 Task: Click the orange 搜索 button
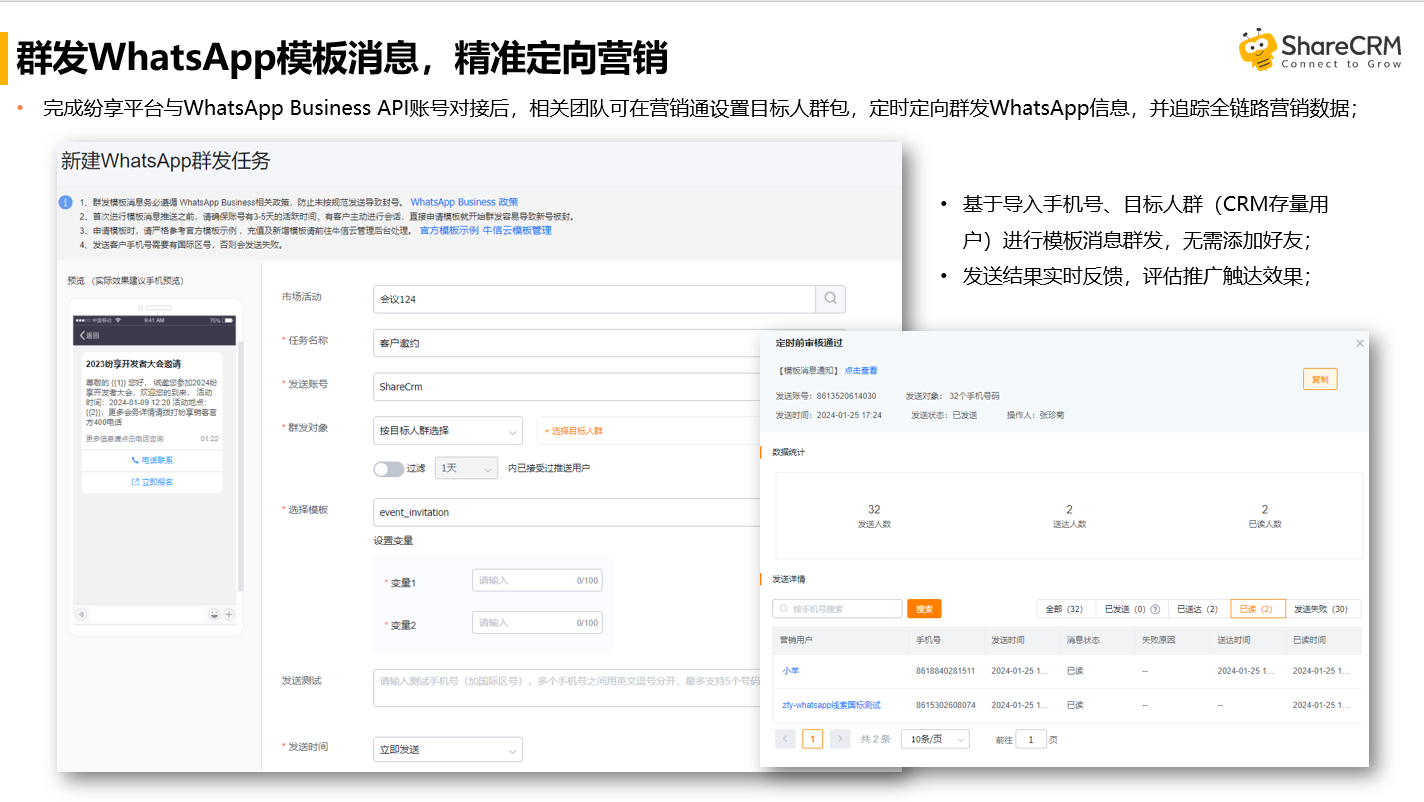(924, 609)
